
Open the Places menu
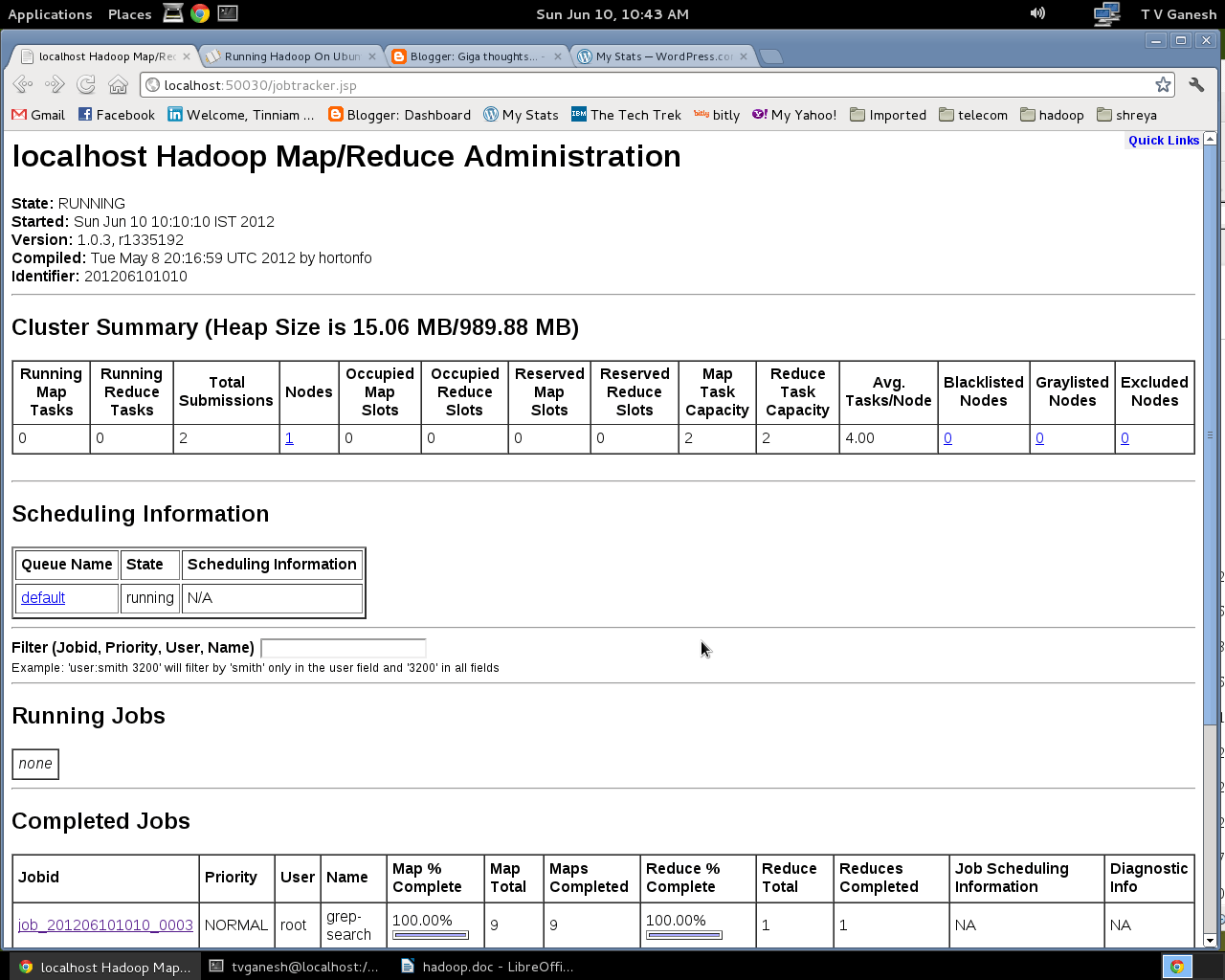[129, 14]
